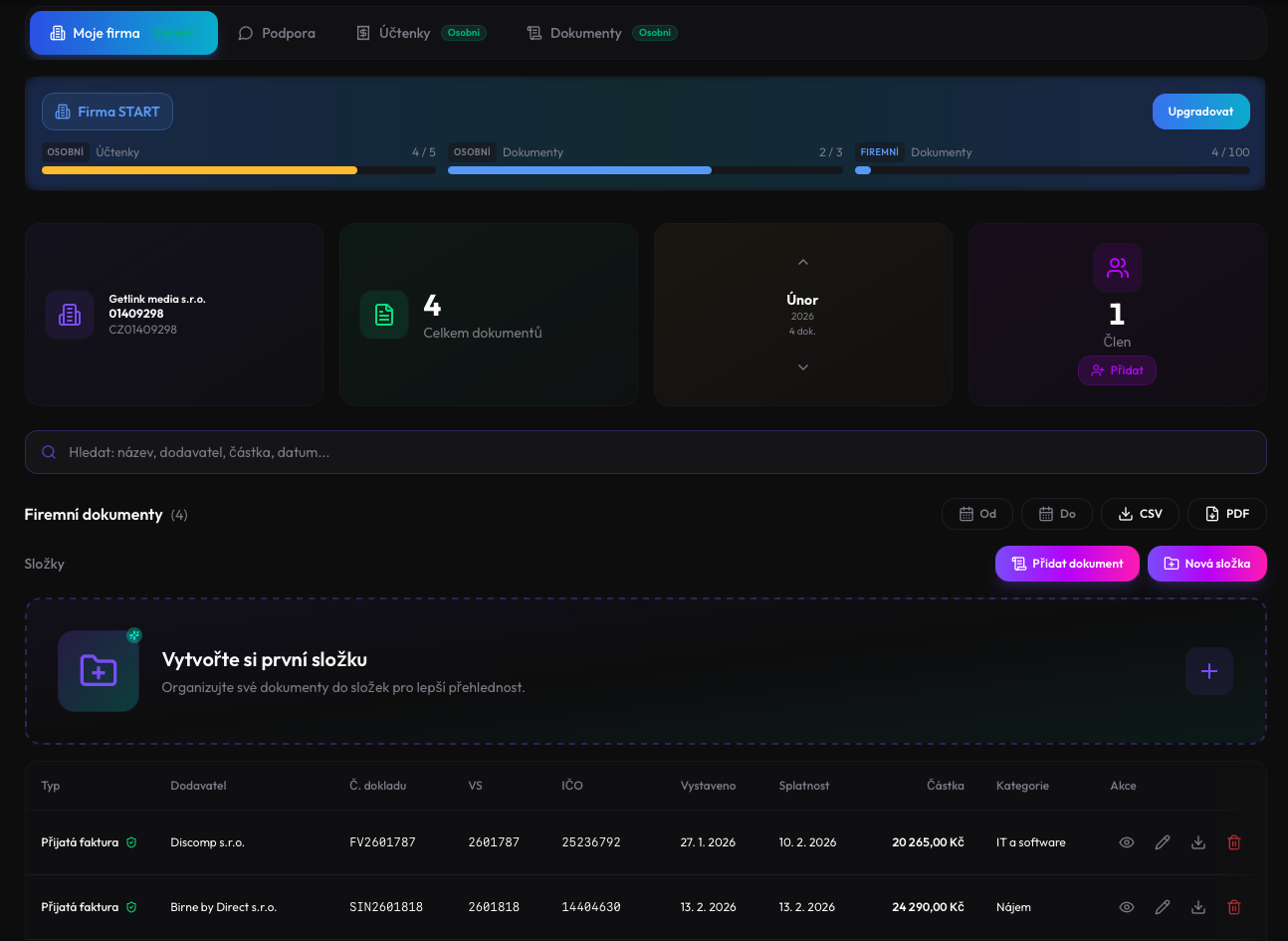
Task: Preview the Birne by Direct invoice with the eye icon
Action: click(x=1126, y=907)
